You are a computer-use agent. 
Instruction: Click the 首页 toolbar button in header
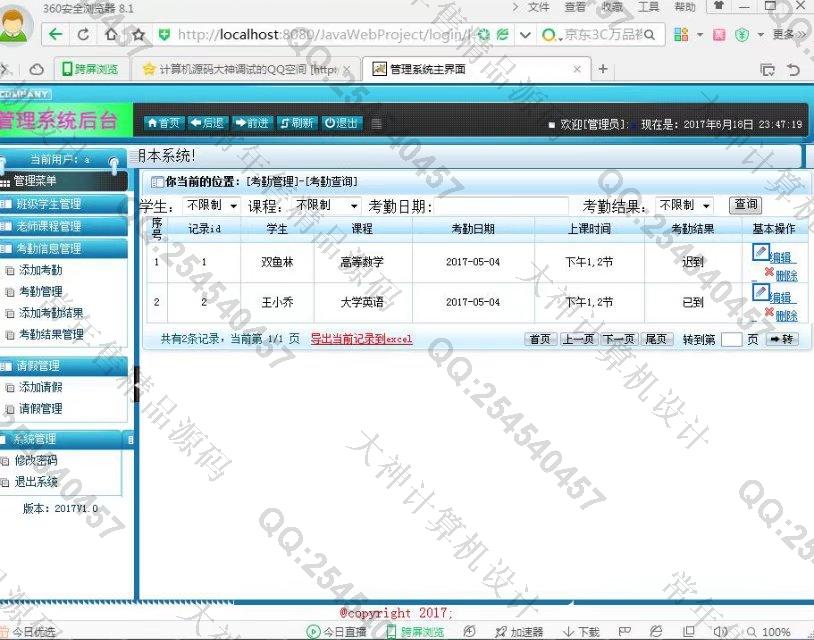pos(164,123)
